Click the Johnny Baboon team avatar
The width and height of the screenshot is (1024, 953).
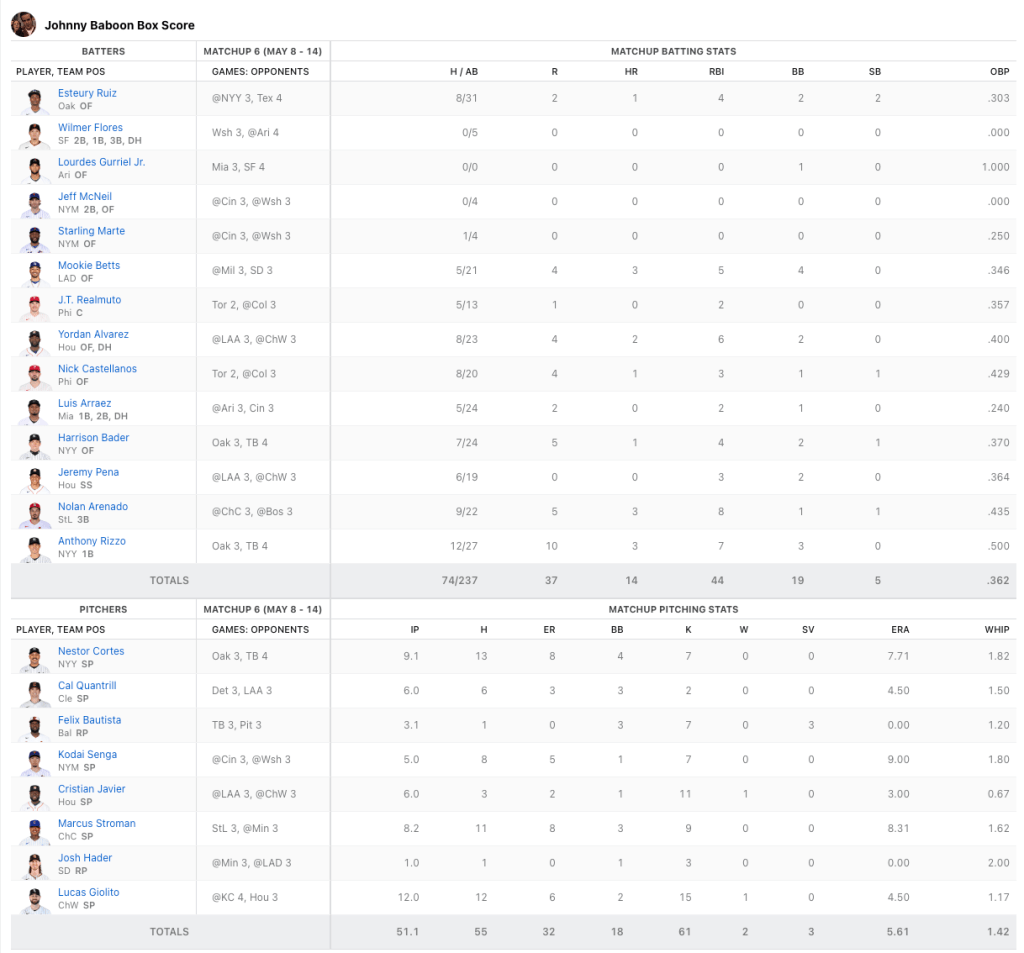(23, 24)
